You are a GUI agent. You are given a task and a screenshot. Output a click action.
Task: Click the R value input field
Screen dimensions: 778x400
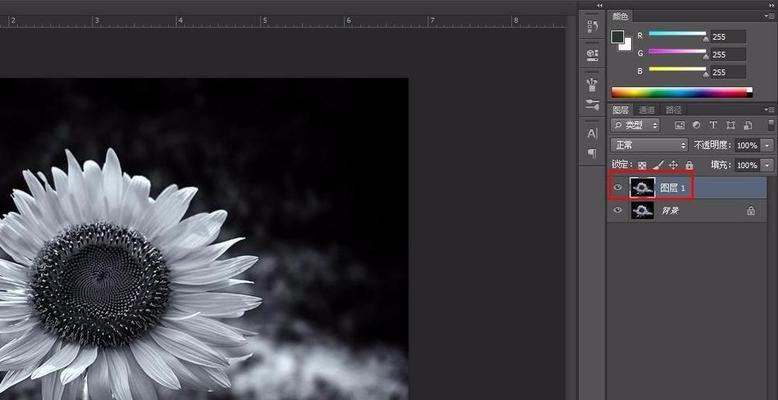pos(728,36)
